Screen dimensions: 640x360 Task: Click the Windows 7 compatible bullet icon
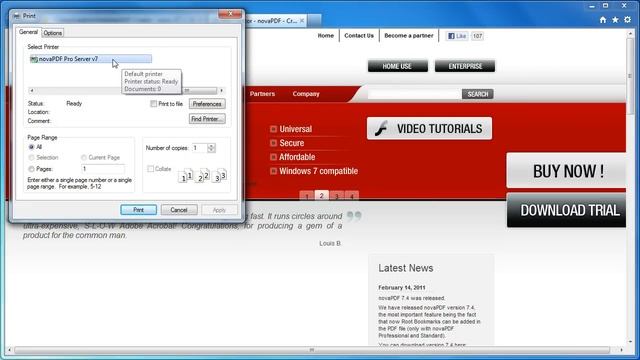[273, 171]
